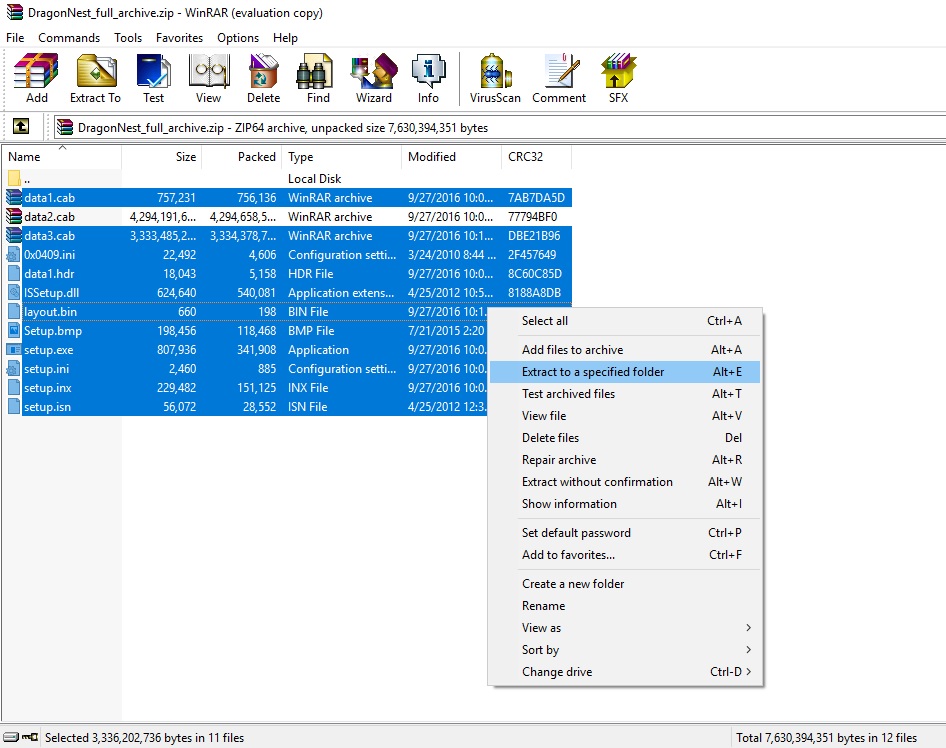Choose Select all in context menu
946x748 pixels.
click(625, 321)
